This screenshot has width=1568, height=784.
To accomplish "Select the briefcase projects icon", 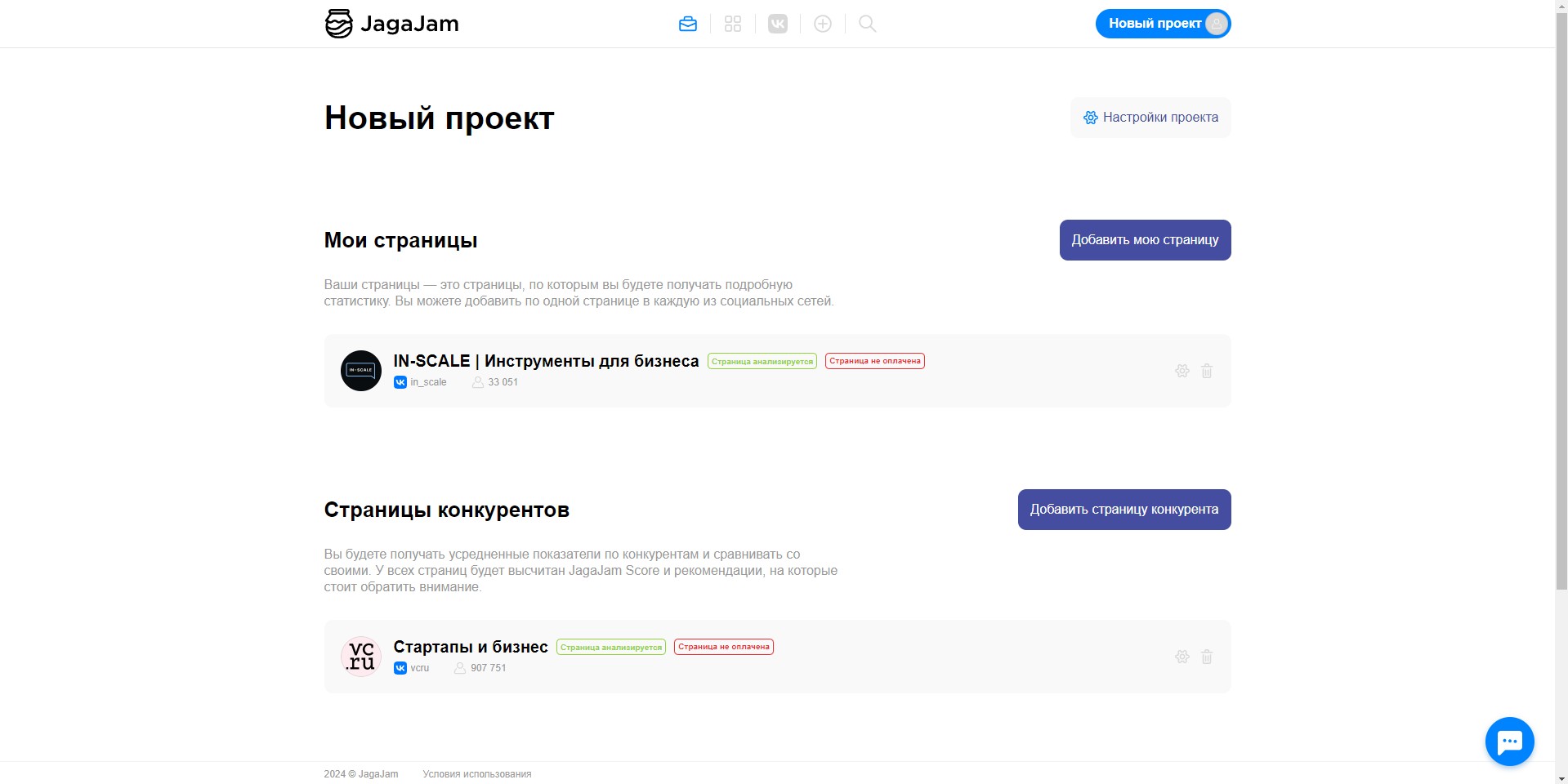I will (688, 24).
